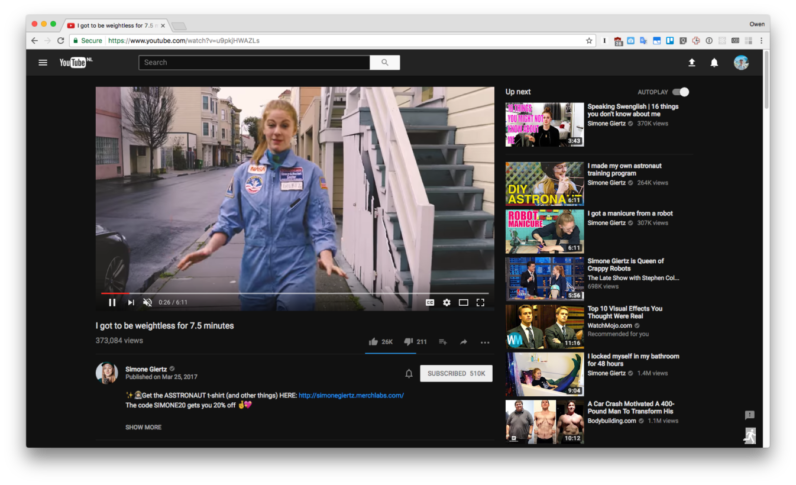Pause the video
Viewport: 796px width, 485px height.
(112, 302)
